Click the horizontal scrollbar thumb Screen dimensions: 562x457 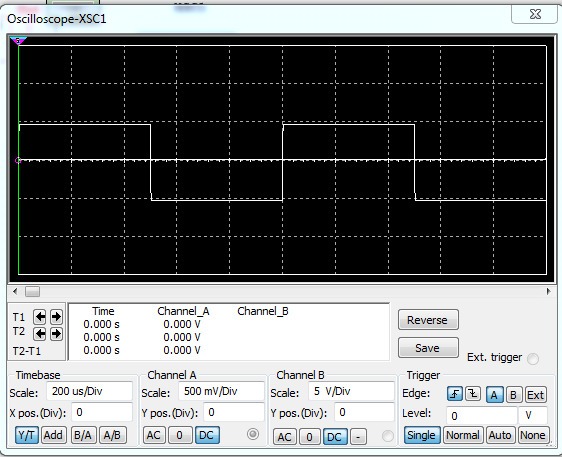[x=32, y=291]
